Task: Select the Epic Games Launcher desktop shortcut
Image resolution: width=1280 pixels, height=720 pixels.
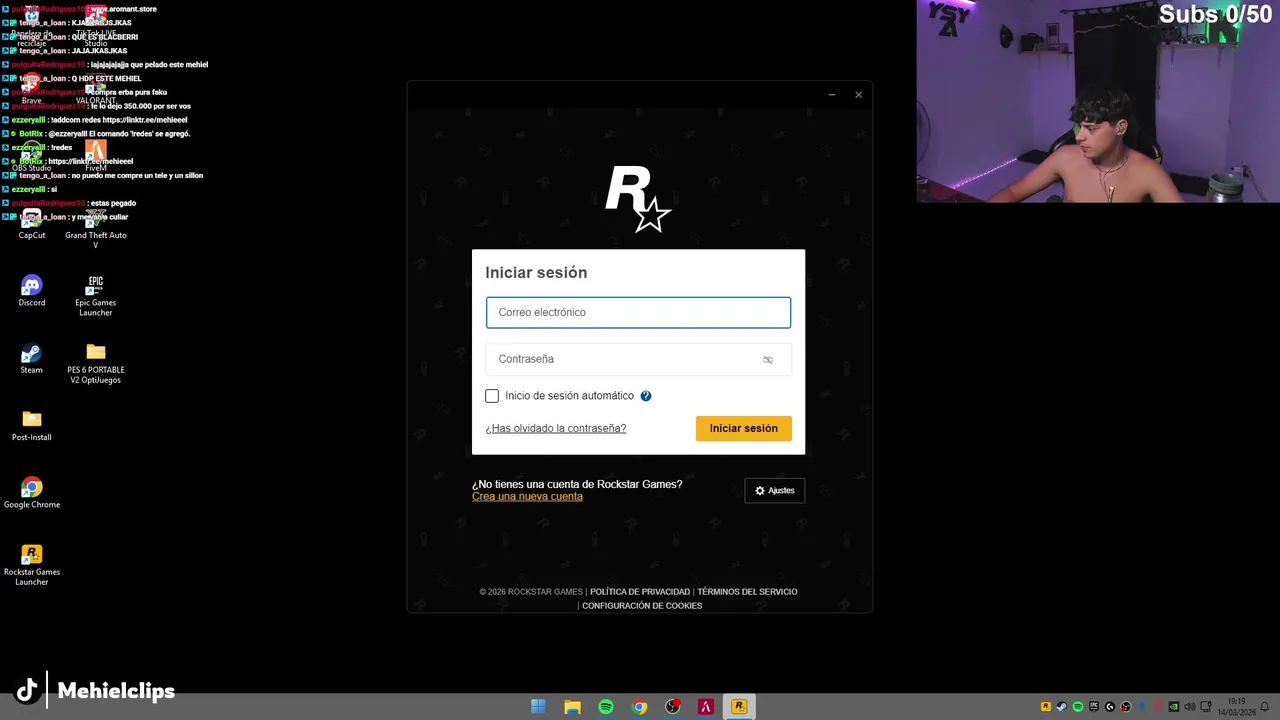Action: (96, 295)
